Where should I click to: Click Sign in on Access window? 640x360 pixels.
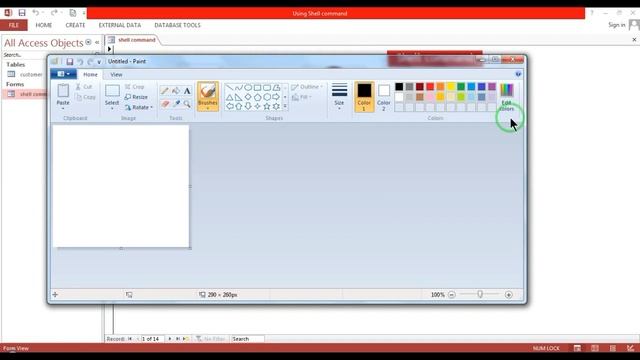pos(616,25)
